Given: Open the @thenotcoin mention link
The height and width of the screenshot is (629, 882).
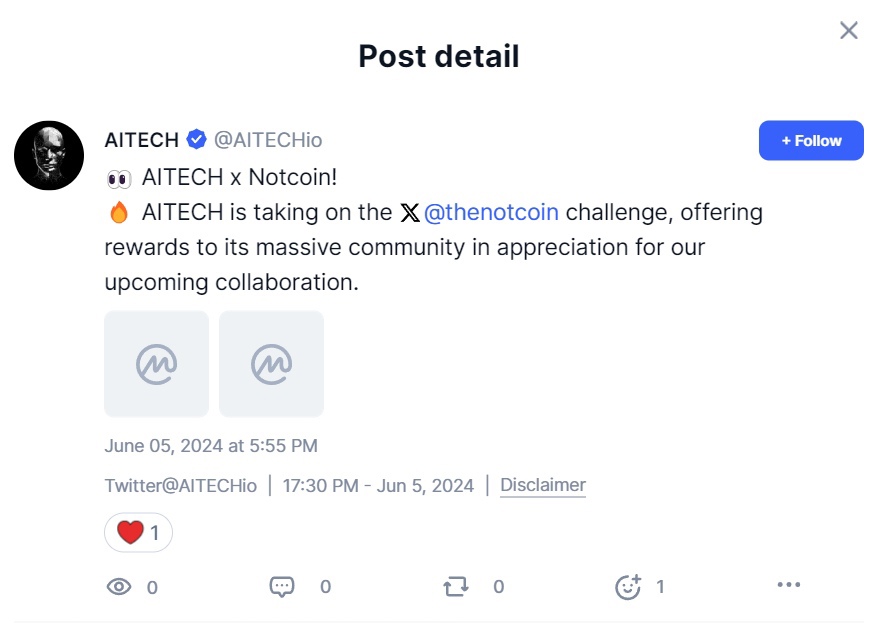Looking at the screenshot, I should click(491, 213).
